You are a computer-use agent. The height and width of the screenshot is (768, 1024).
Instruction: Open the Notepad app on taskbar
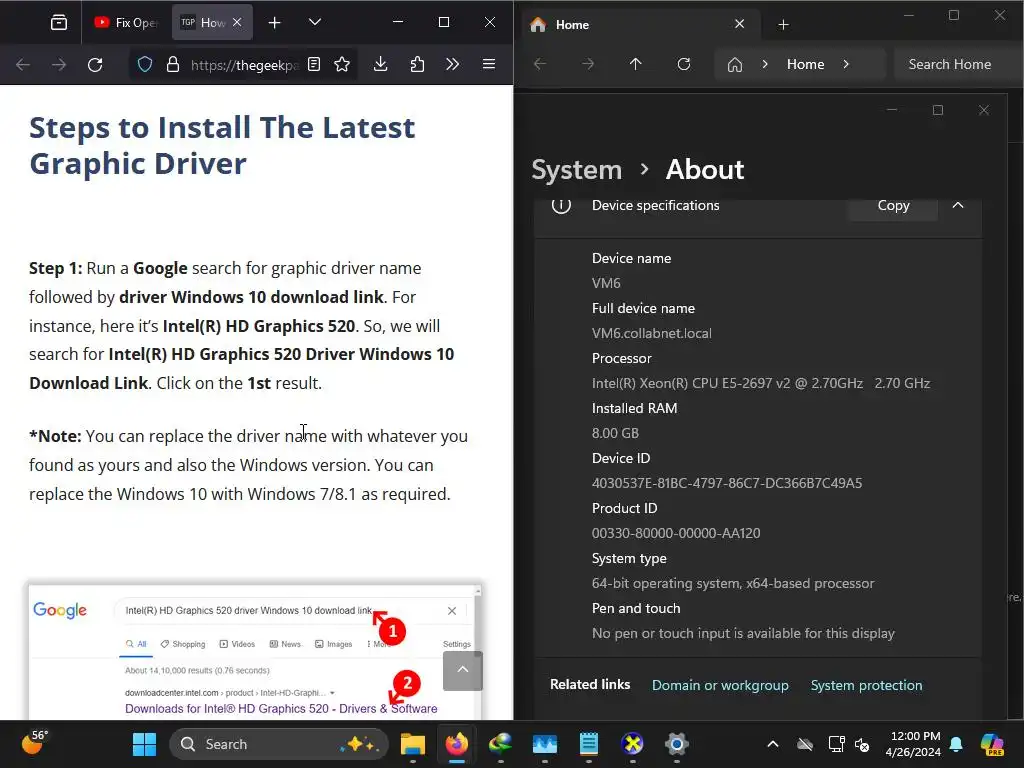click(x=588, y=744)
